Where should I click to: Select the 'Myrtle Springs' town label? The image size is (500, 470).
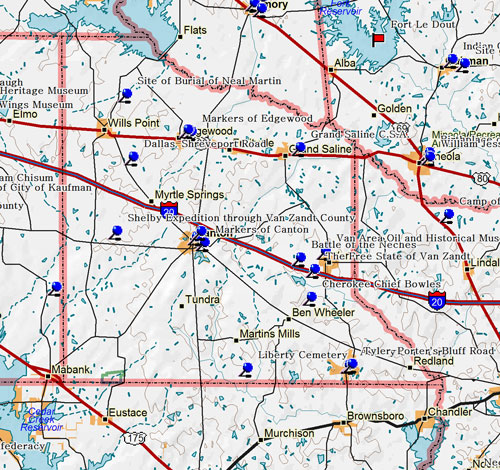(189, 194)
